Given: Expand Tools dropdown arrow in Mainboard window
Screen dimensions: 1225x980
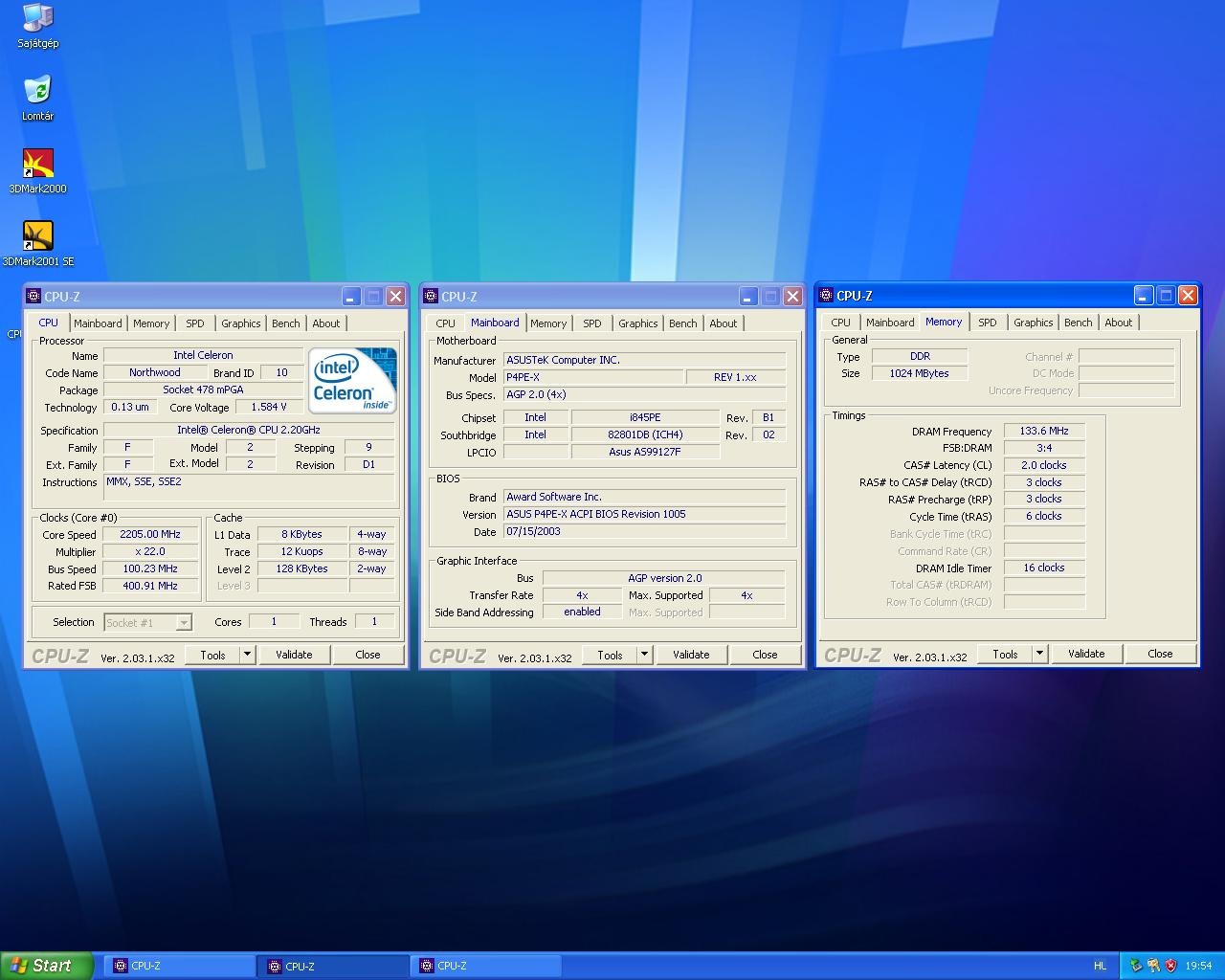Looking at the screenshot, I should pos(644,655).
